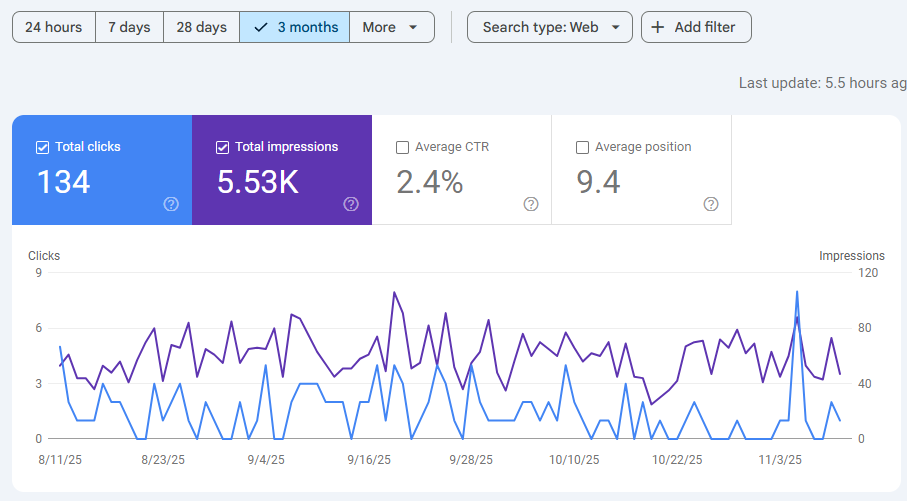Click the impressions peak near 9/16/25

(x=394, y=293)
